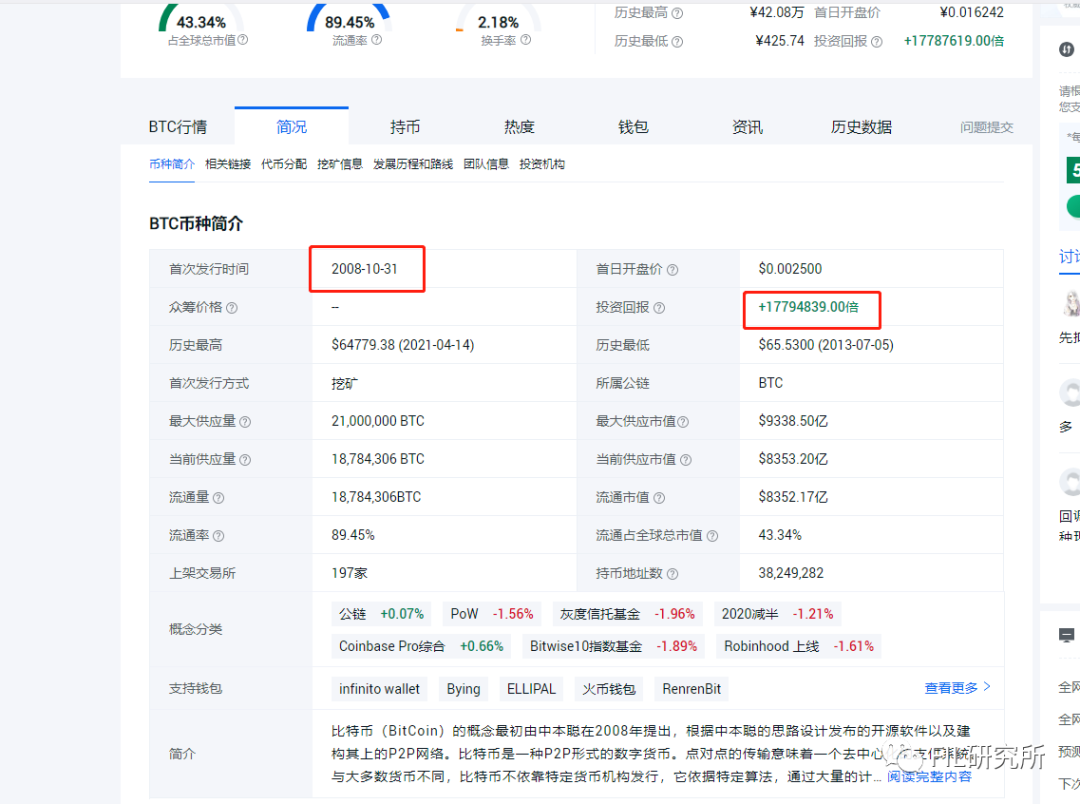This screenshot has height=804, width=1080.
Task: Open the Bitwise10指数基金 tag
Action: pyautogui.click(x=613, y=646)
